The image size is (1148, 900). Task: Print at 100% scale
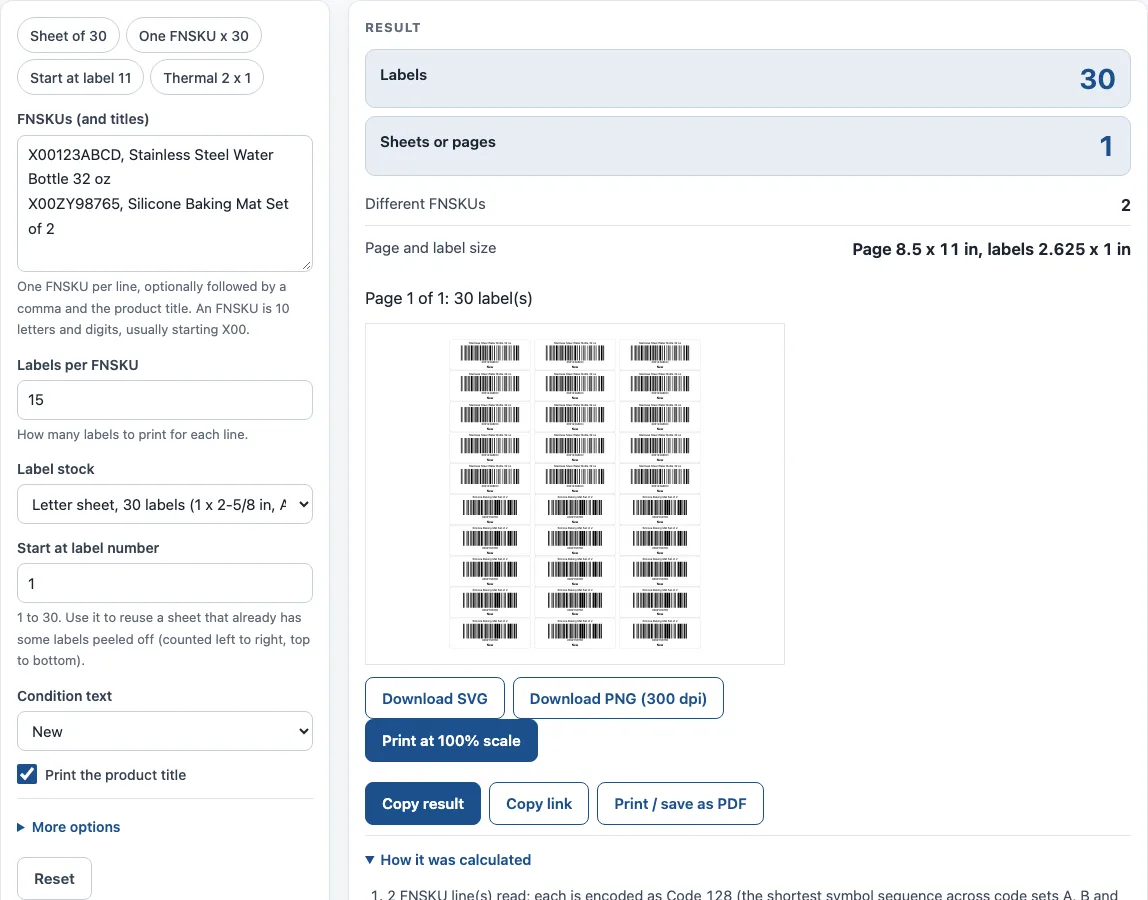(x=451, y=740)
